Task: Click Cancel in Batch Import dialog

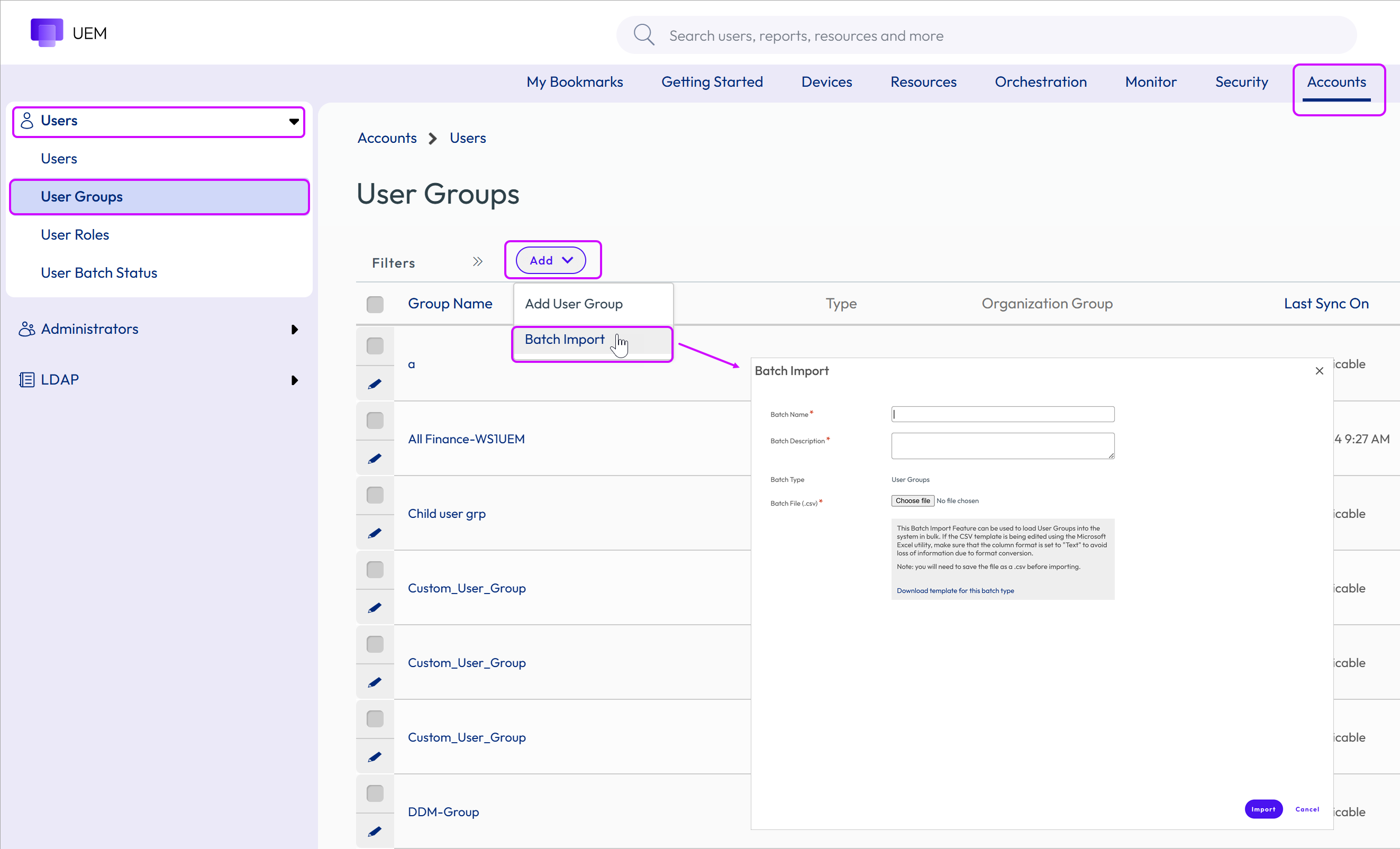Action: [1307, 809]
